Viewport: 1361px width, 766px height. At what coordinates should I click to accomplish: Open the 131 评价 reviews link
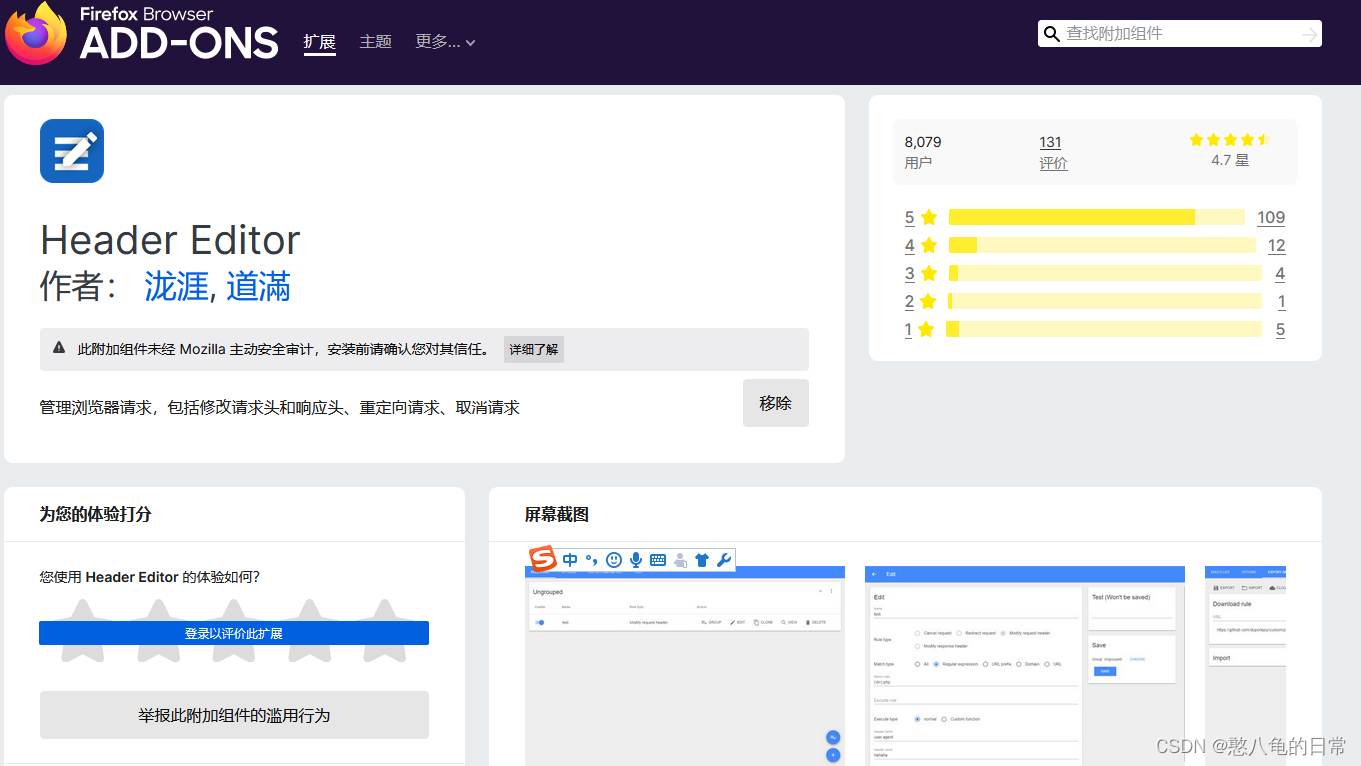tap(1053, 152)
